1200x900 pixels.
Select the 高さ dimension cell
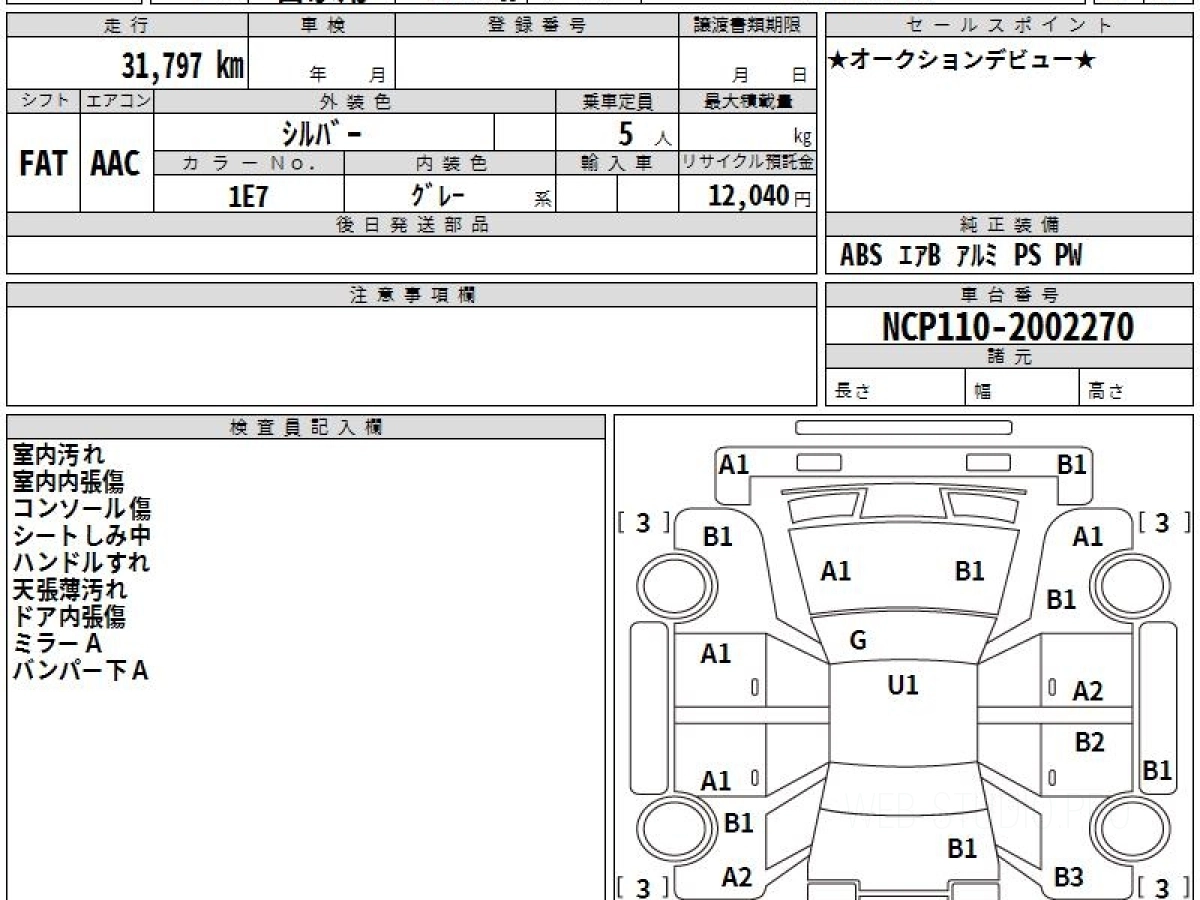point(1136,388)
